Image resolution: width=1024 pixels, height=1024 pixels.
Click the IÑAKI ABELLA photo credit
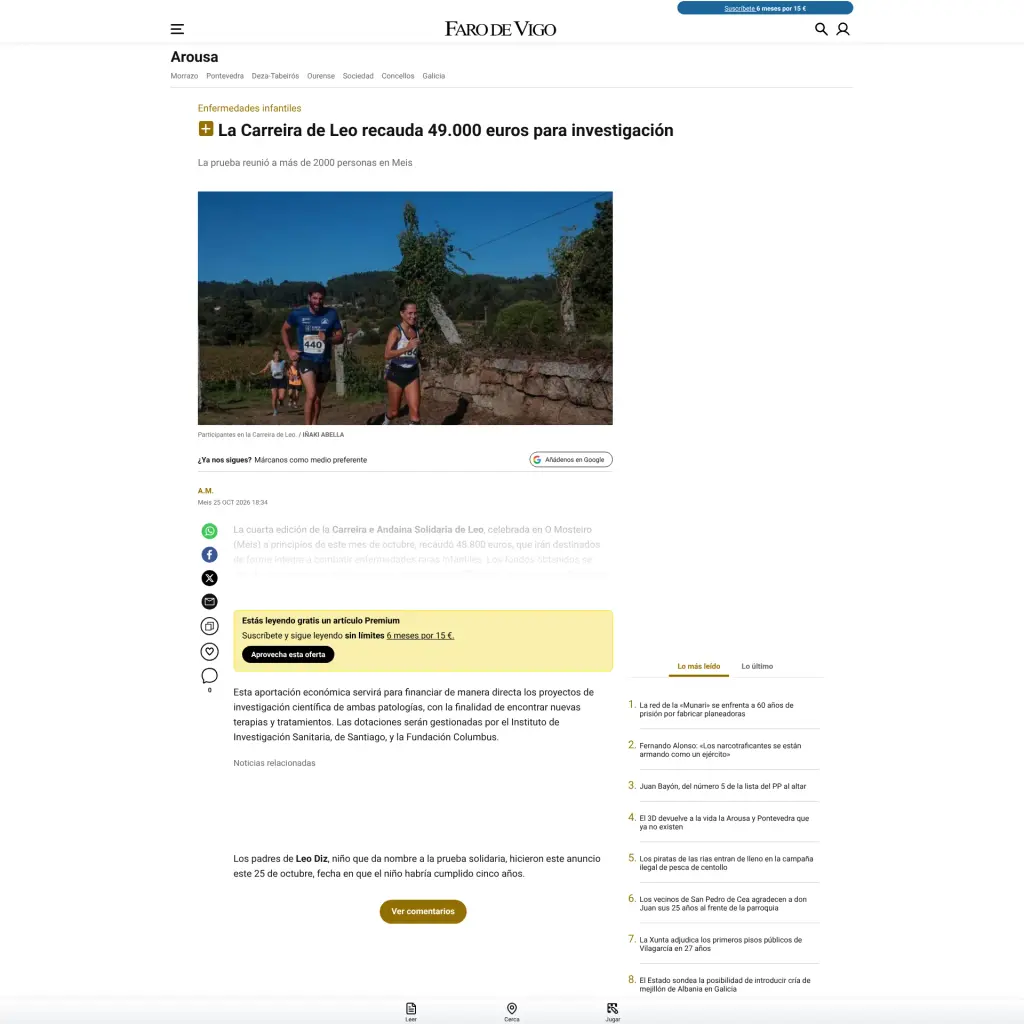click(x=323, y=434)
